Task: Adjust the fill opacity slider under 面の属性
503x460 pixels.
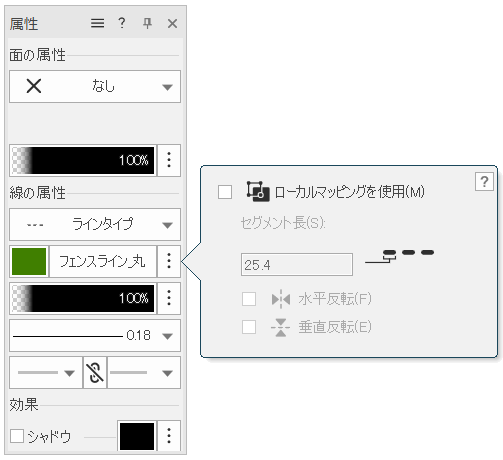Action: tap(83, 160)
